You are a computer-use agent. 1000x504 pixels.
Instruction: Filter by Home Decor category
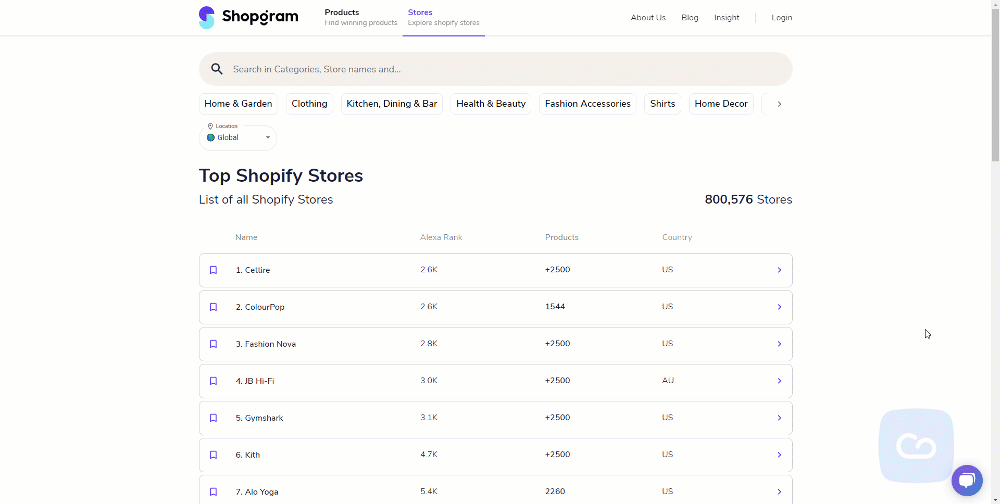721,104
